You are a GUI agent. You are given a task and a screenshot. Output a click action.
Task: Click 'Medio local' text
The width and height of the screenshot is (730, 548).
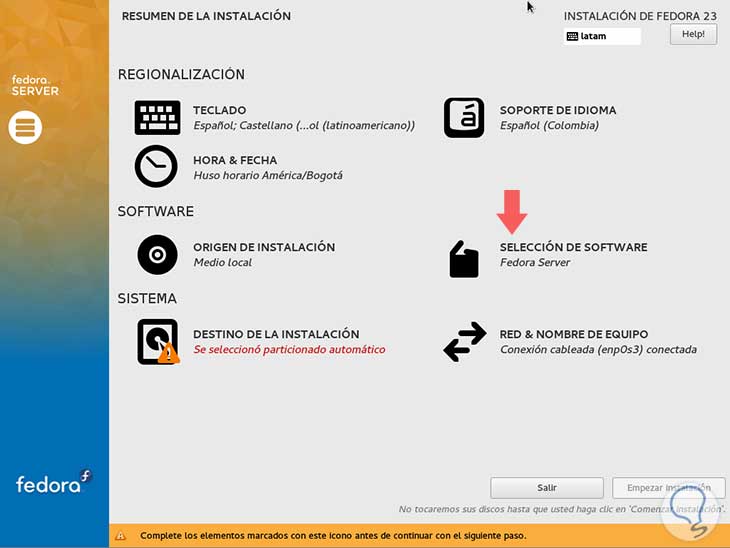(x=223, y=263)
